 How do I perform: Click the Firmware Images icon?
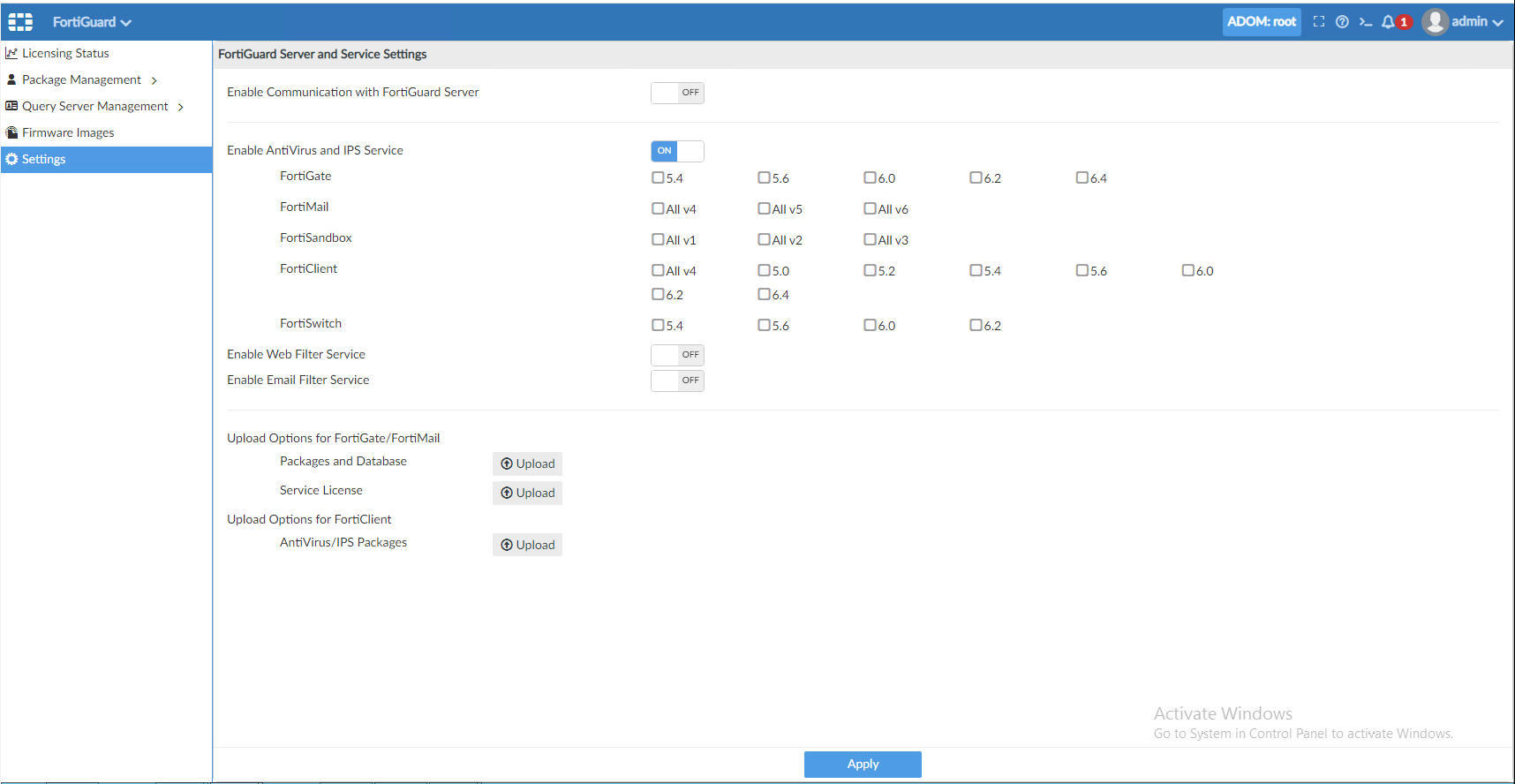pyautogui.click(x=11, y=132)
